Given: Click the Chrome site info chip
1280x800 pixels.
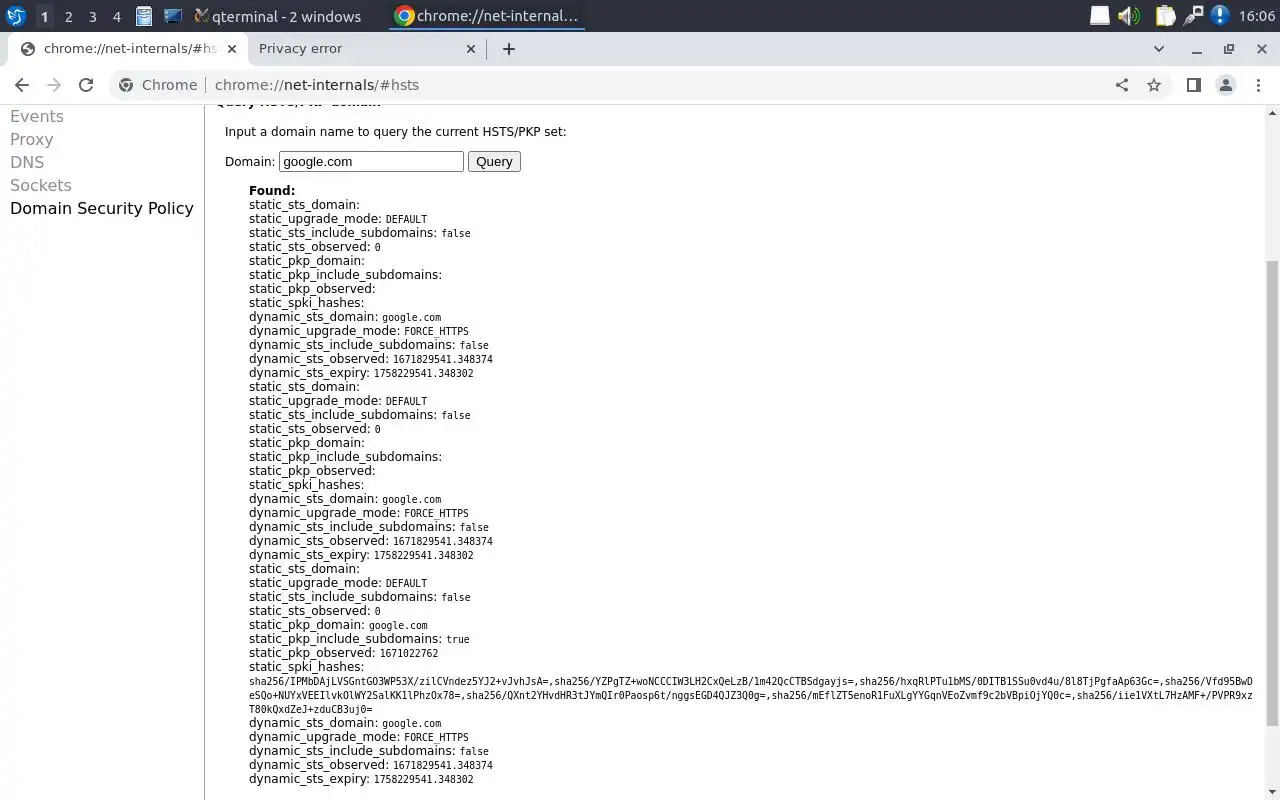Looking at the screenshot, I should coord(158,85).
